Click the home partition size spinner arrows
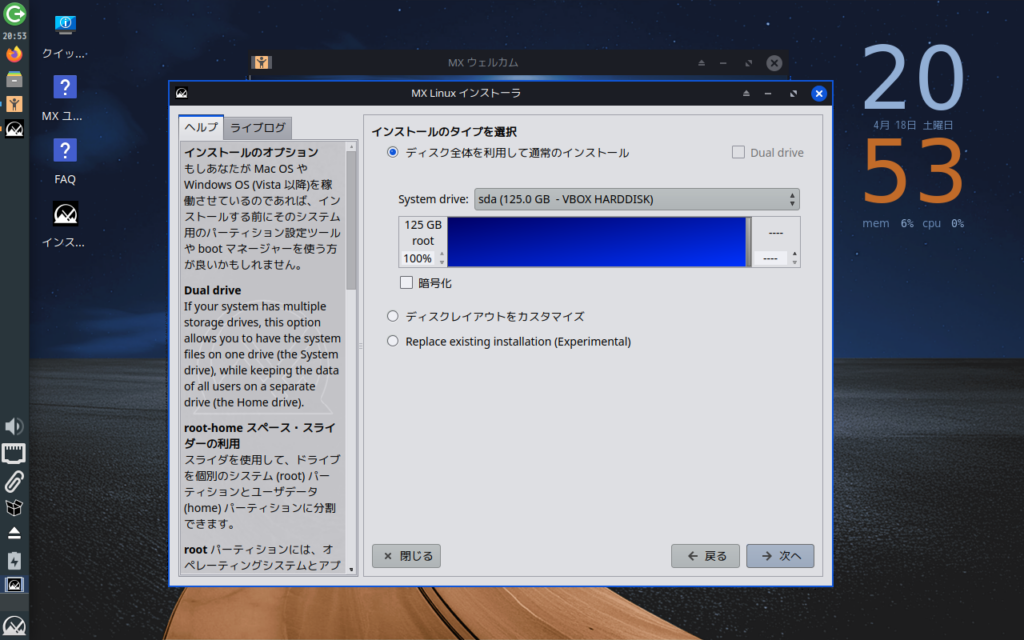 point(795,258)
